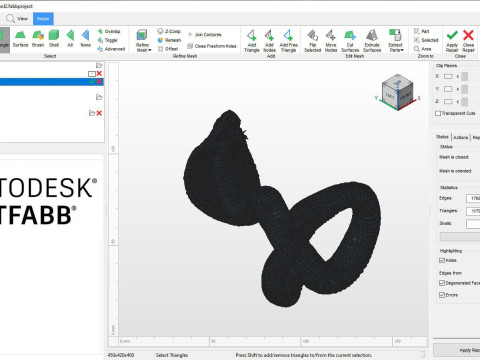Select the highlighted blue tree row

(52, 82)
